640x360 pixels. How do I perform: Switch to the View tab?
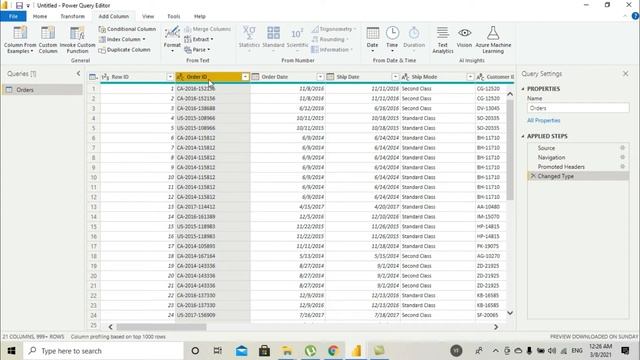tap(148, 16)
